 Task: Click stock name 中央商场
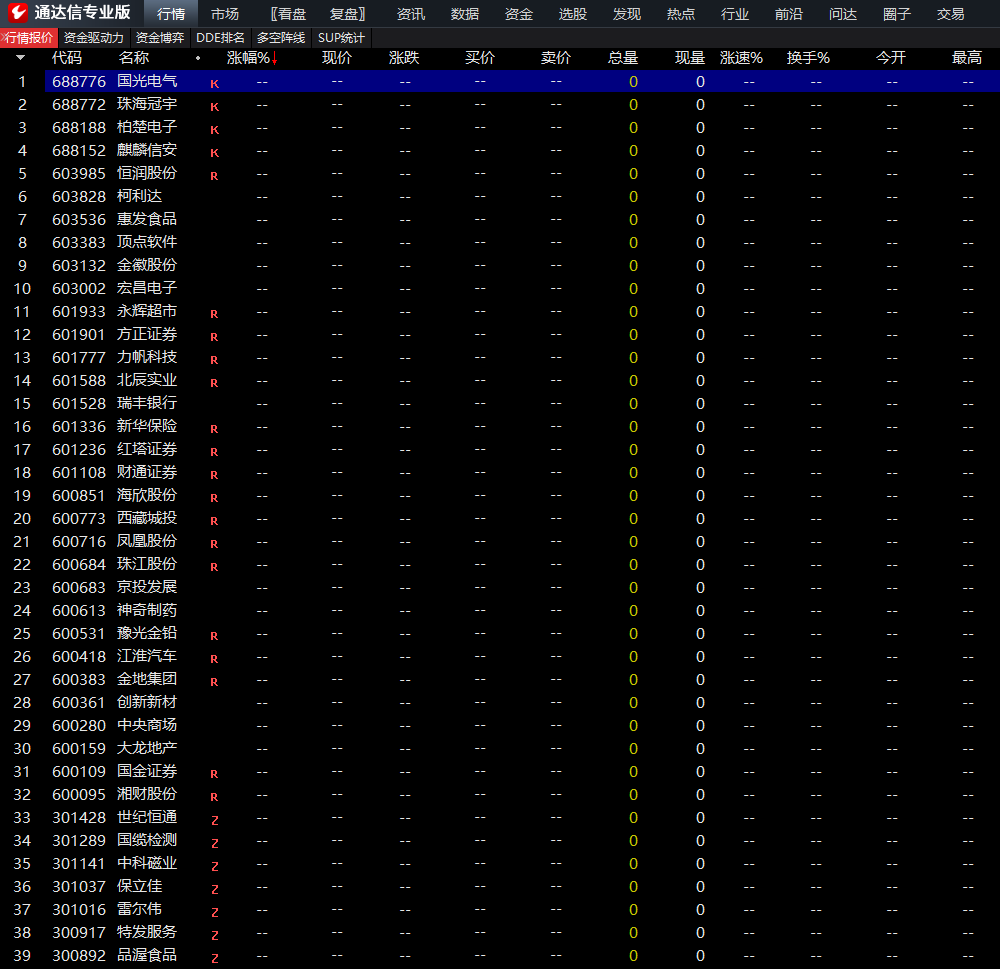(147, 725)
